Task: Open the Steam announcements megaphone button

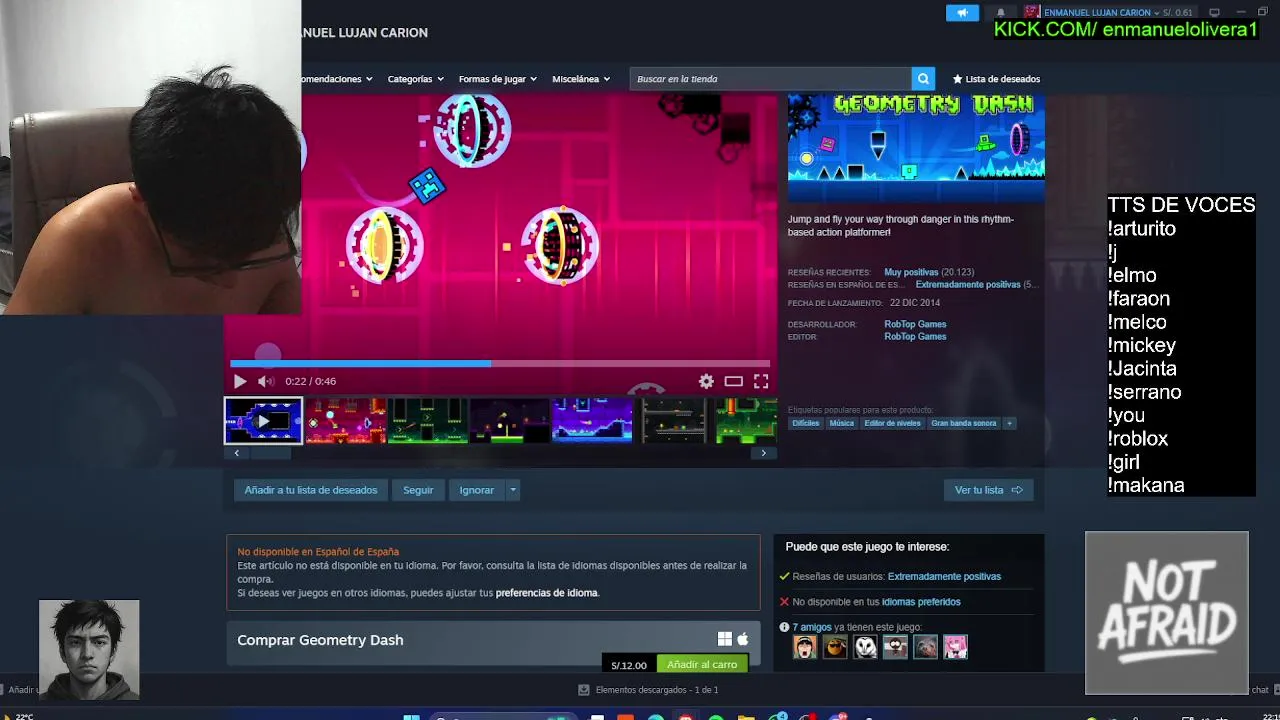Action: (x=962, y=13)
